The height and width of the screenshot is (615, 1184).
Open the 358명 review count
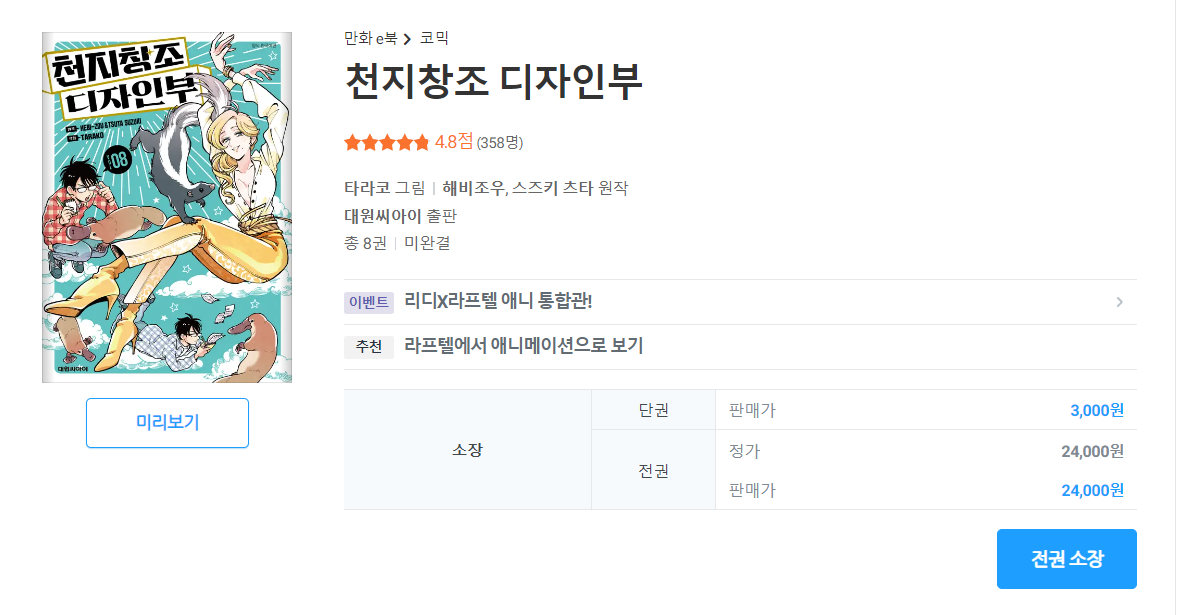pyautogui.click(x=500, y=143)
